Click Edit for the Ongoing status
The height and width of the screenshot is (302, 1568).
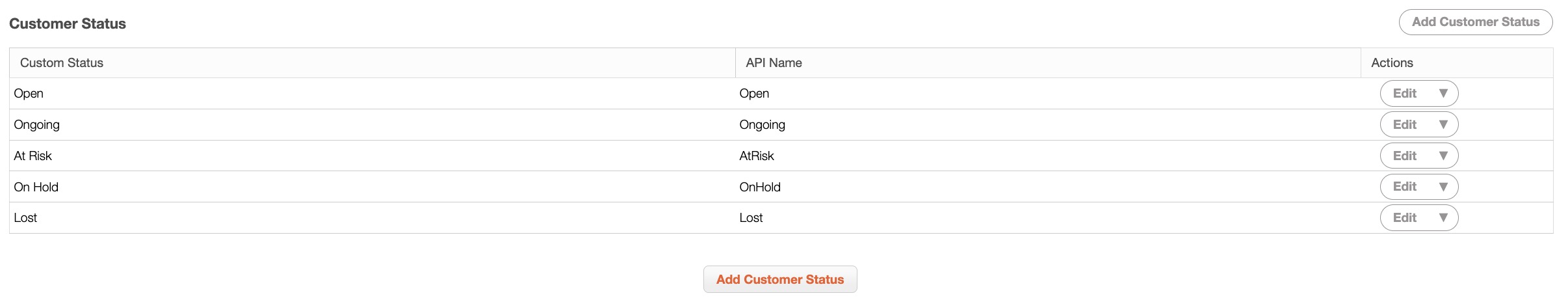pos(1404,125)
